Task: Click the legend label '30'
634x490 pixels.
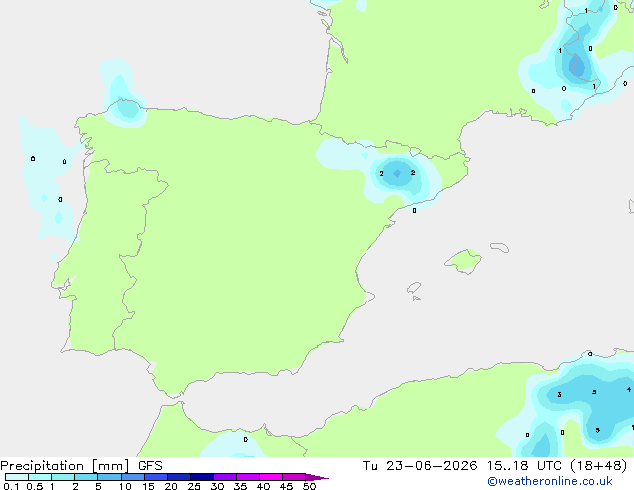Action: click(x=217, y=486)
